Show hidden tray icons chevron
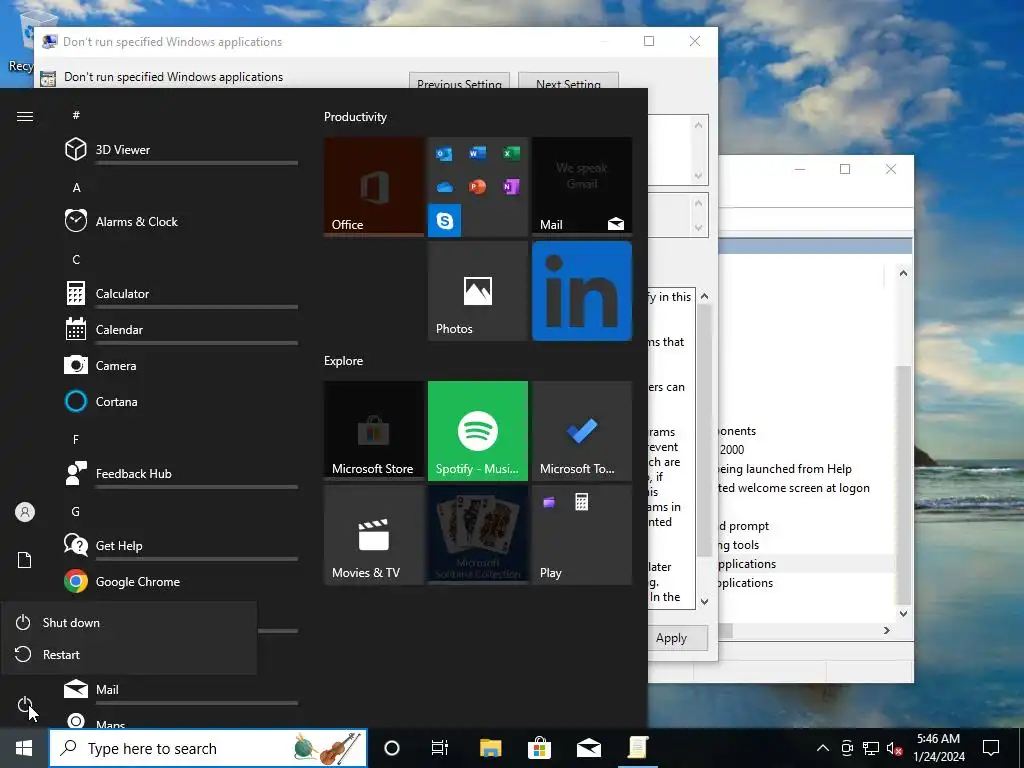The width and height of the screenshot is (1024, 768). click(x=823, y=748)
